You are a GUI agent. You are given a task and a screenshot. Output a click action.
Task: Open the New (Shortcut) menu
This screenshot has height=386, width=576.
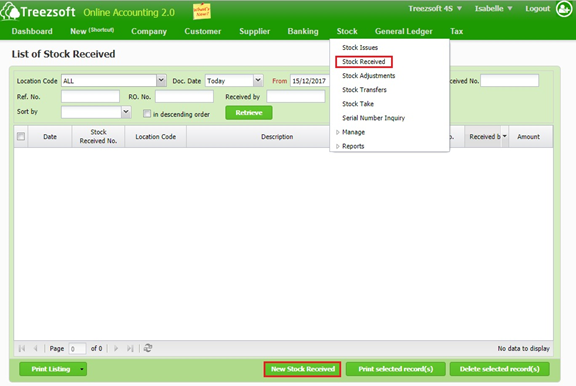[x=92, y=31]
